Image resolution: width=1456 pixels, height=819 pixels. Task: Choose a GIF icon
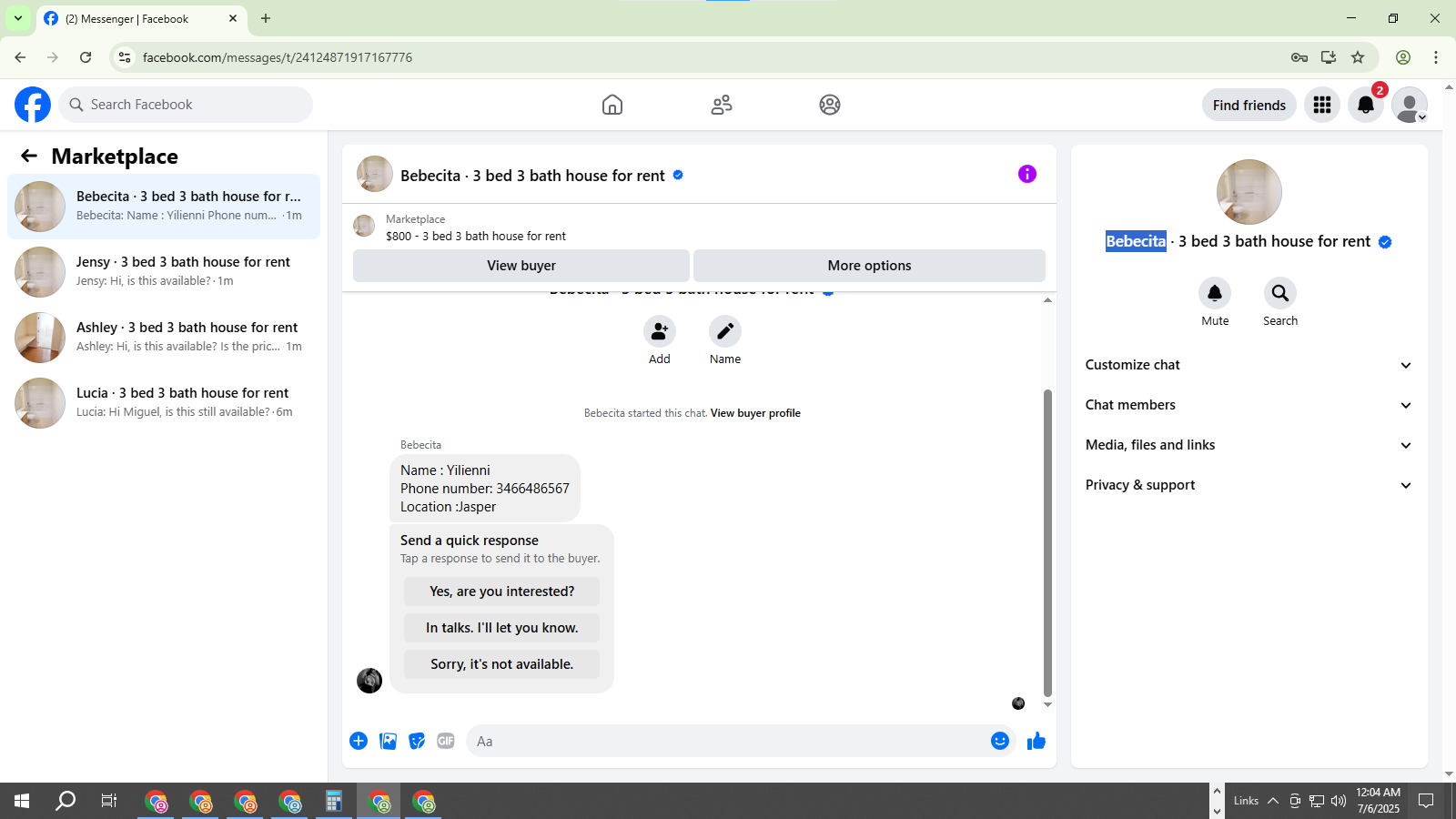[x=446, y=741]
